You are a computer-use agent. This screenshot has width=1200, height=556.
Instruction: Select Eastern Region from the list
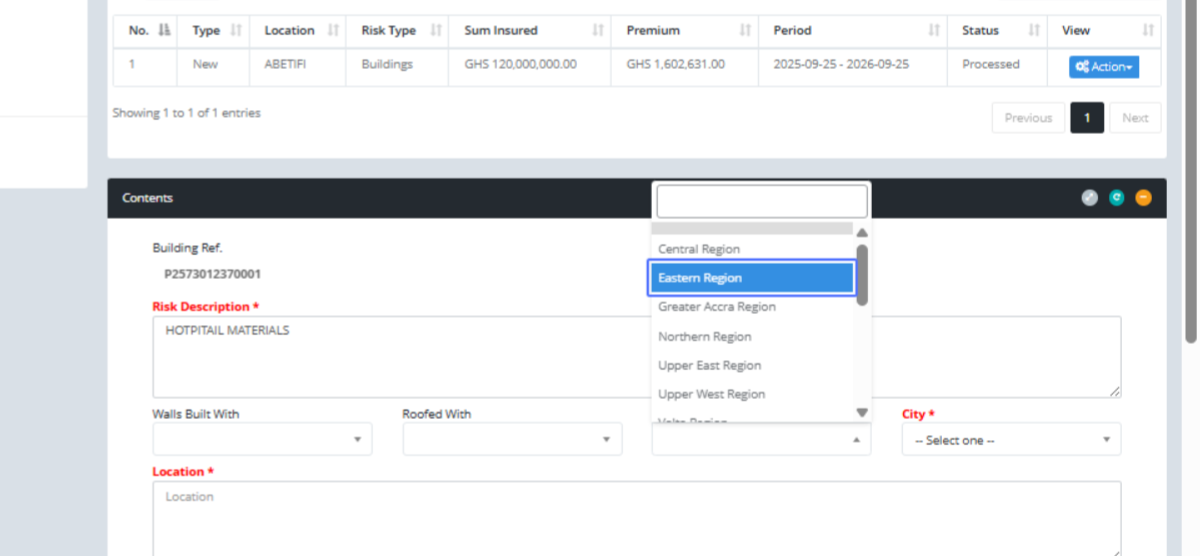[x=751, y=278]
